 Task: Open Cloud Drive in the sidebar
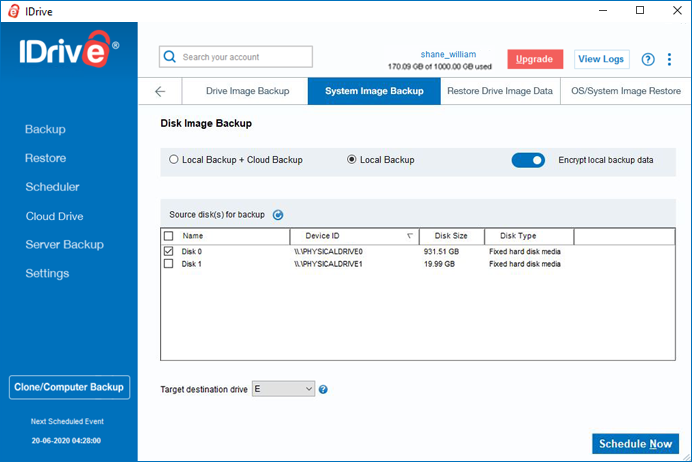coord(54,216)
